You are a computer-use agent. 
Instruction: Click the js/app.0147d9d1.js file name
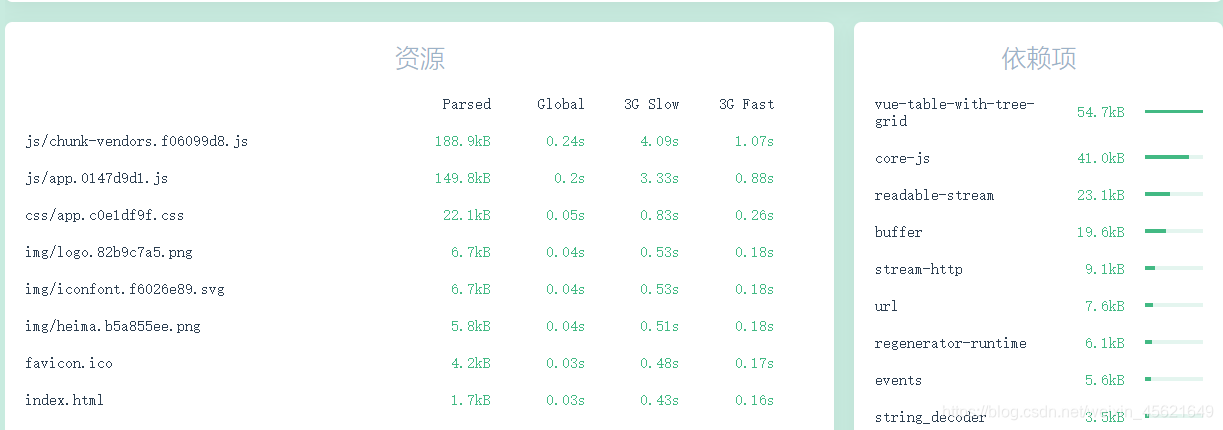coord(97,179)
